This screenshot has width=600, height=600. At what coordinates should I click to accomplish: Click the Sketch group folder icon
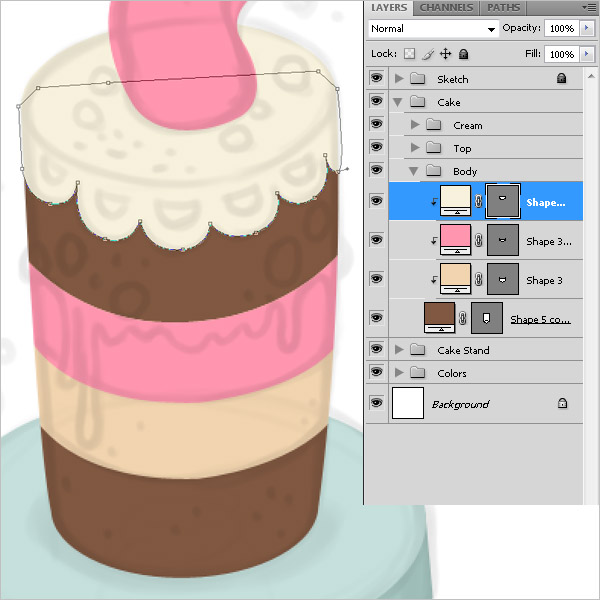[417, 79]
